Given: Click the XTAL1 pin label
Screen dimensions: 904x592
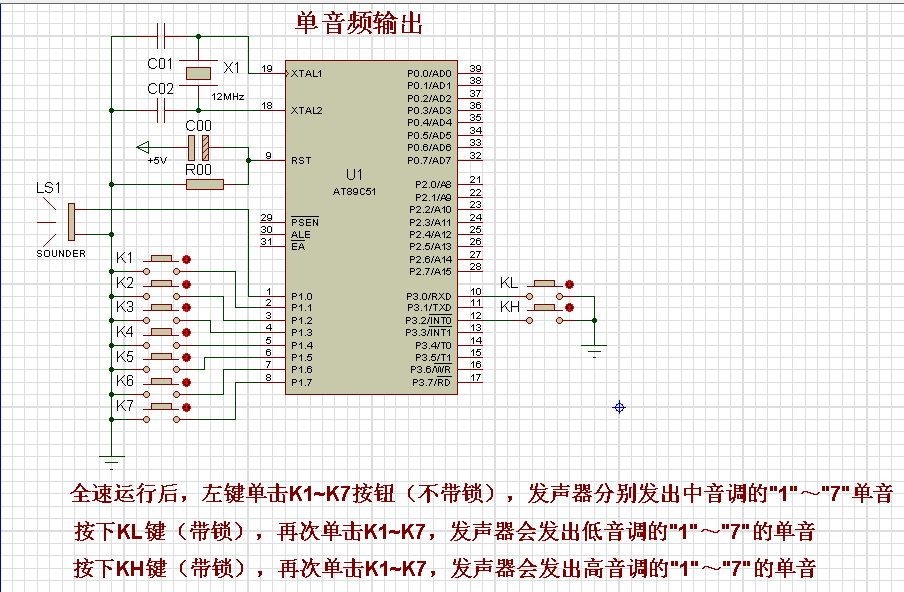Looking at the screenshot, I should [306, 74].
